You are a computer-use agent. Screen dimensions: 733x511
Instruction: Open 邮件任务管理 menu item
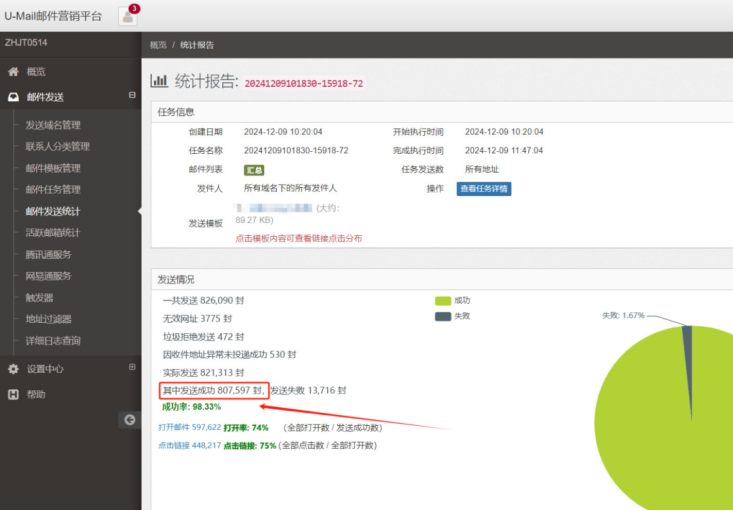tap(53, 189)
